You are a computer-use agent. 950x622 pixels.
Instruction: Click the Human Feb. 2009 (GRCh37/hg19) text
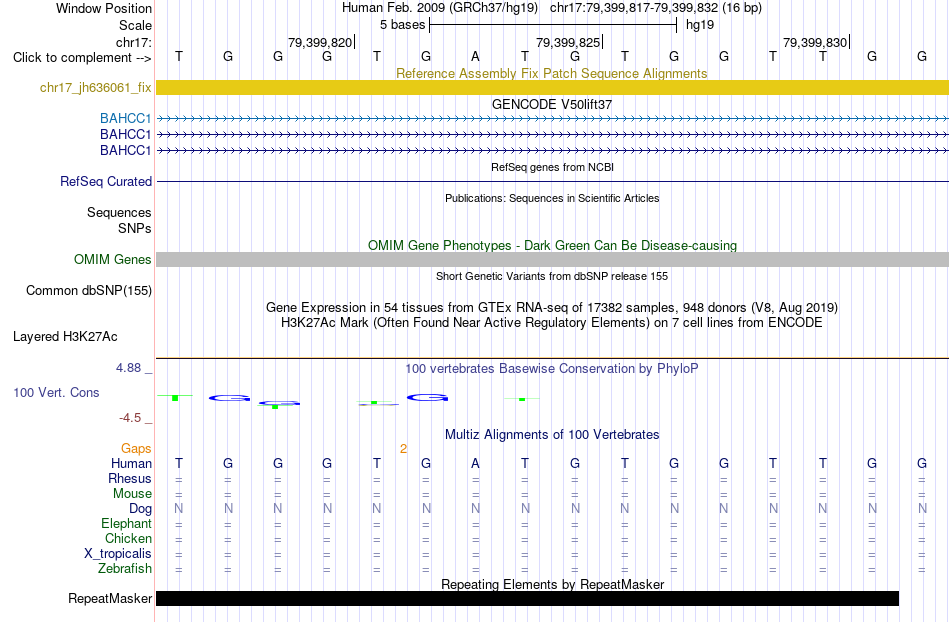439,8
